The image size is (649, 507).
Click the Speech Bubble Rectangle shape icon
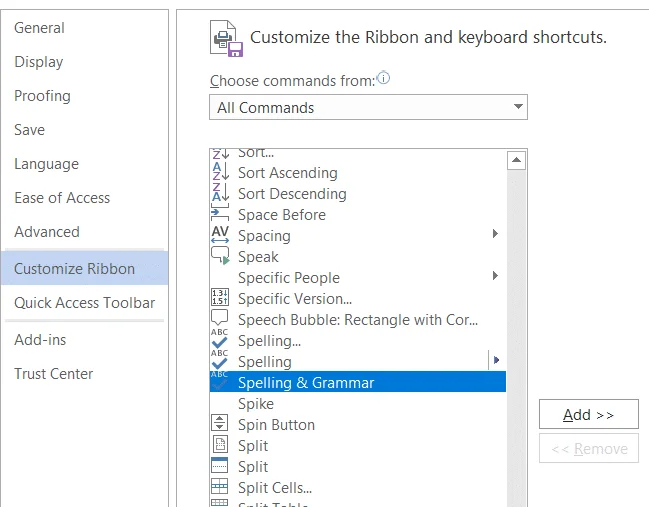point(220,318)
